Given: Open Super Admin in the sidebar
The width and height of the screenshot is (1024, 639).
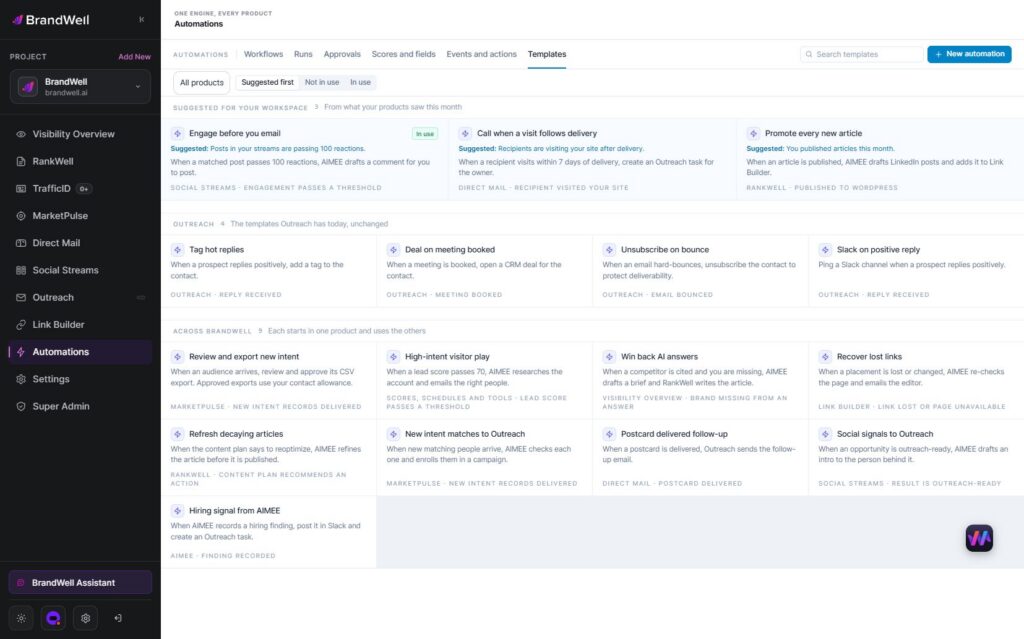Looking at the screenshot, I should [x=80, y=406].
